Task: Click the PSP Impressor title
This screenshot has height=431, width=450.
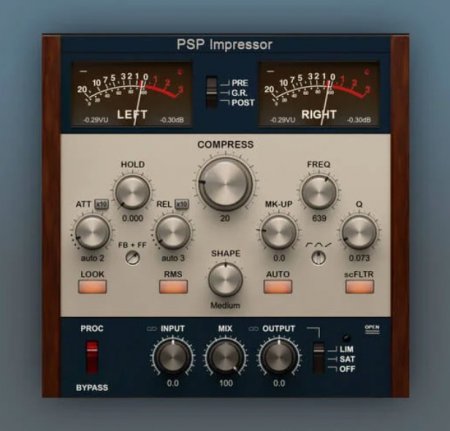Action: coord(224,44)
